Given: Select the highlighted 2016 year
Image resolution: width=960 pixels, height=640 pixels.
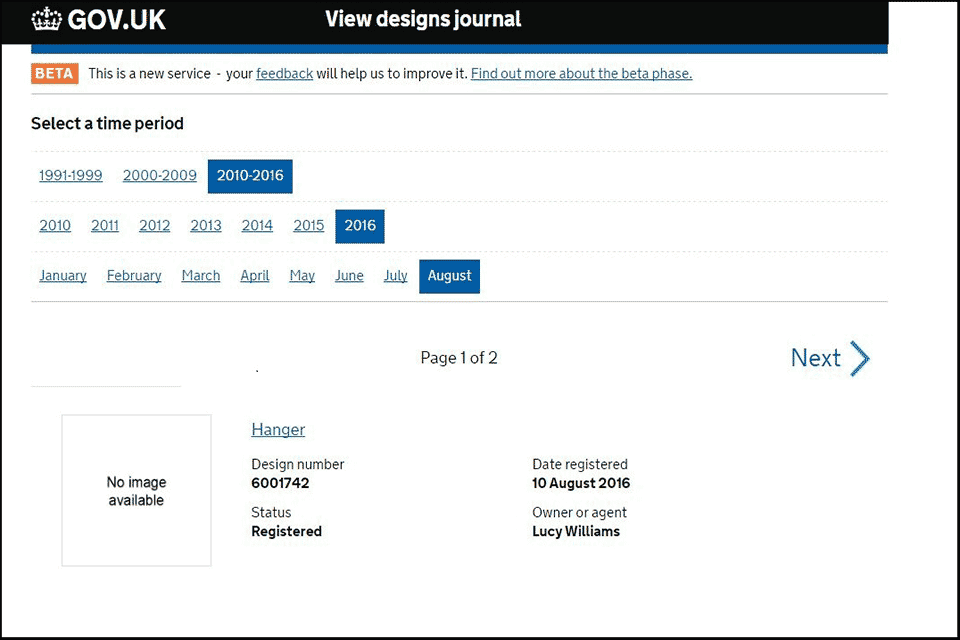Looking at the screenshot, I should tap(360, 226).
